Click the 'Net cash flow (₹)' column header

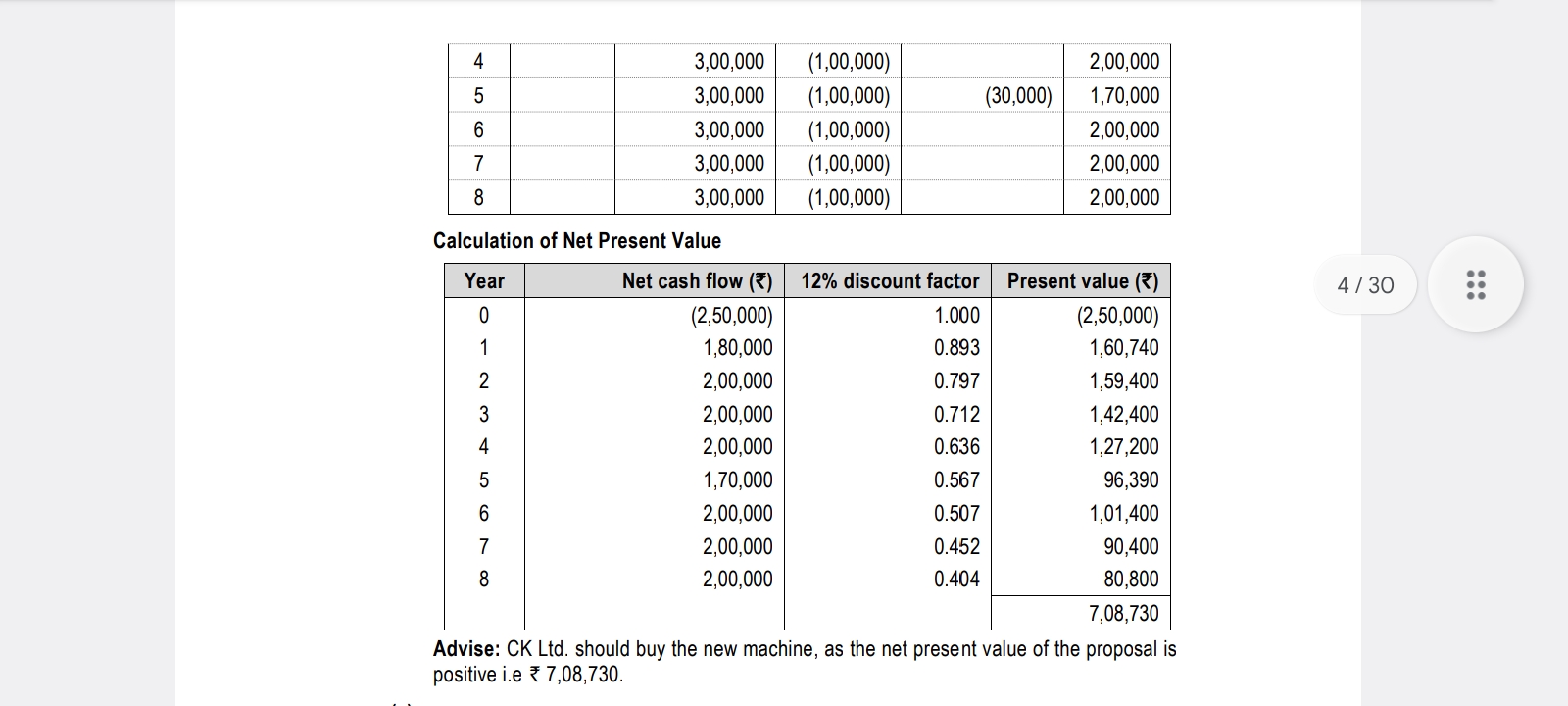697,281
